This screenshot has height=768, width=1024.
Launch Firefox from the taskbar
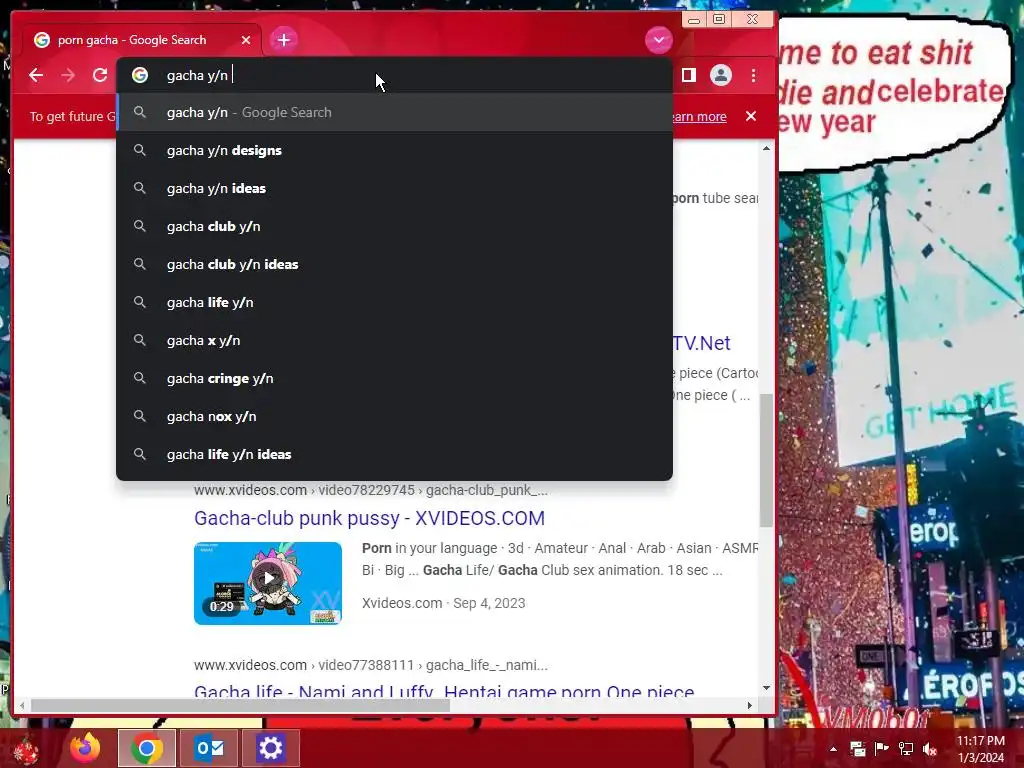pyautogui.click(x=86, y=748)
